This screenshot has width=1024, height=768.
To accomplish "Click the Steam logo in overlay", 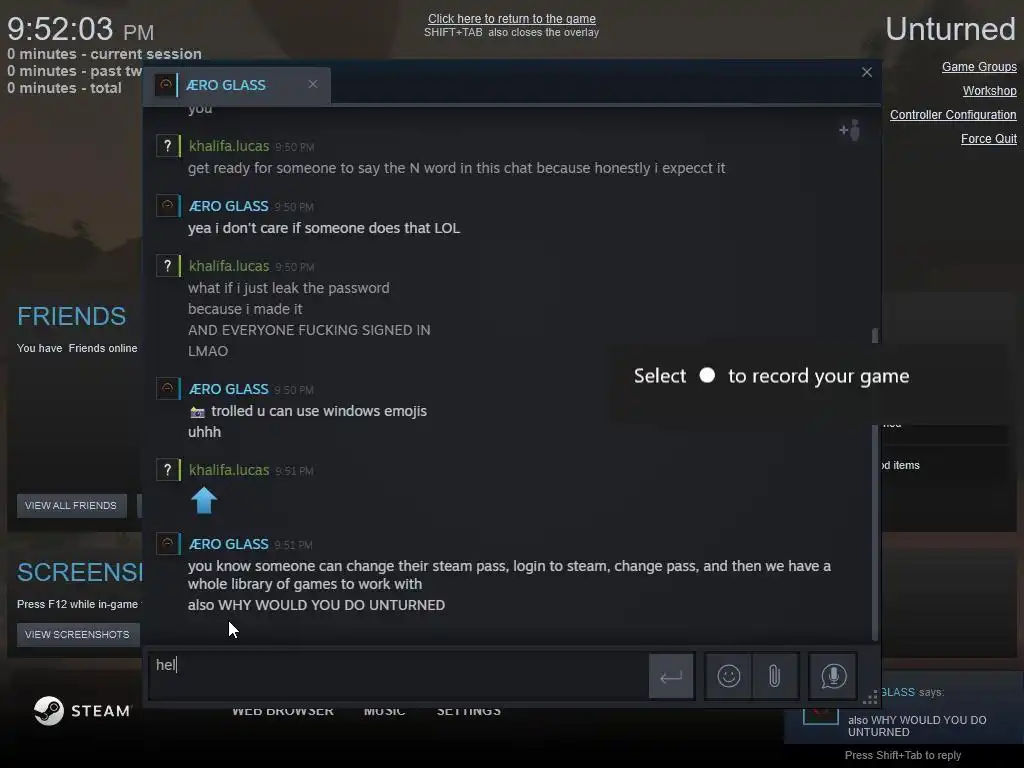I will (x=82, y=711).
